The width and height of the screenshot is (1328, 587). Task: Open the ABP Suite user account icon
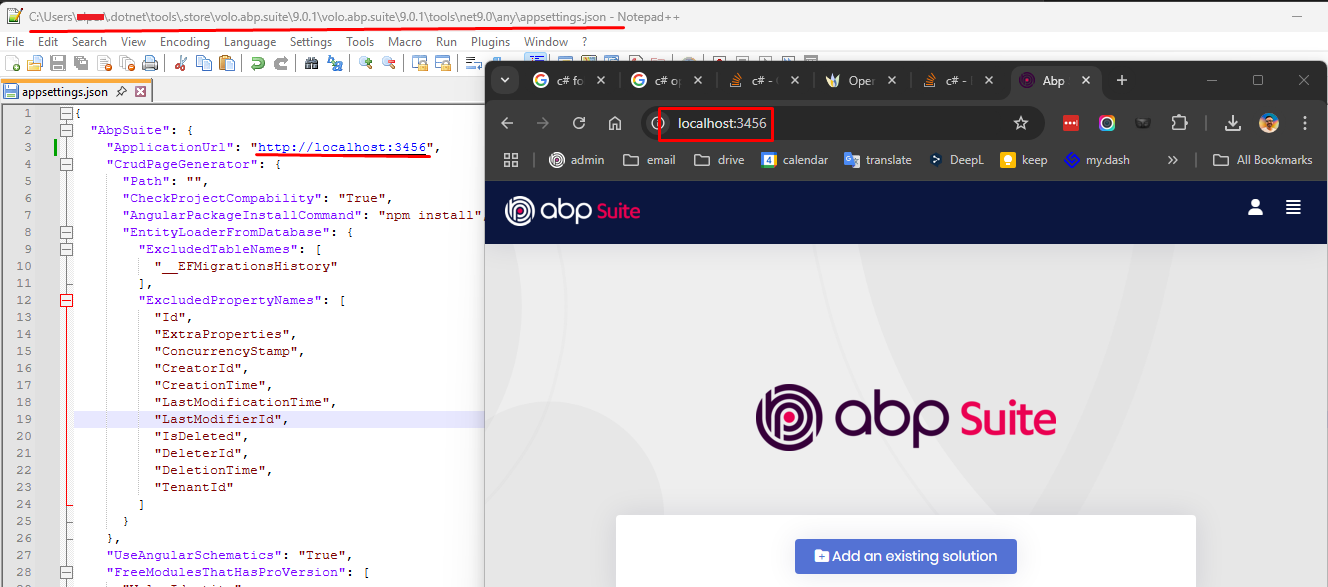1255,207
